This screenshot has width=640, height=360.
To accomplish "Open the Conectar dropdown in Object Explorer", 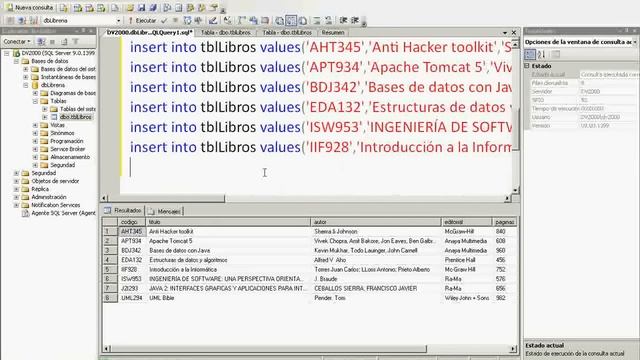I will tap(17, 42).
